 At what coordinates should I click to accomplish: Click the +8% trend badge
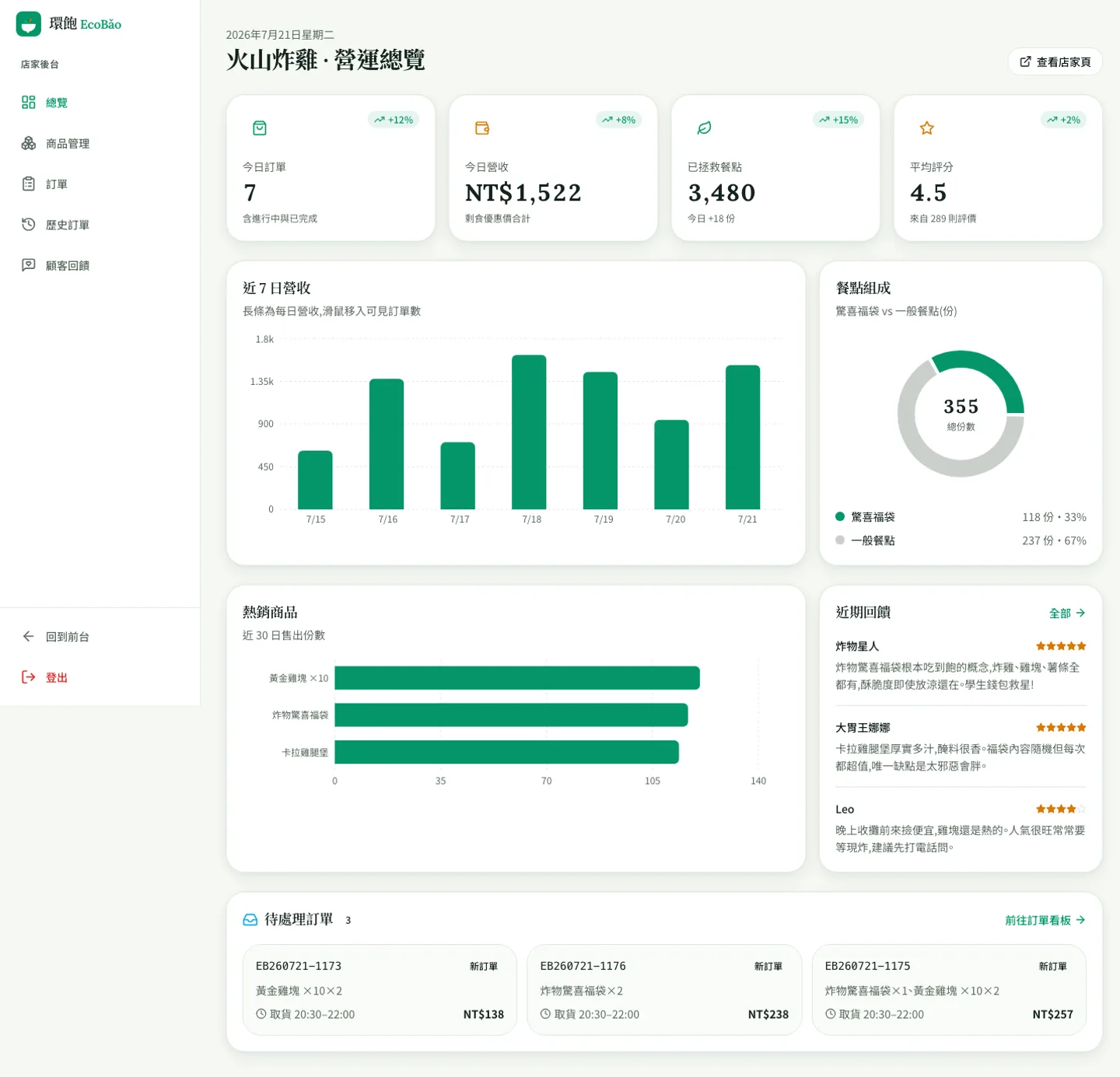pyautogui.click(x=618, y=120)
